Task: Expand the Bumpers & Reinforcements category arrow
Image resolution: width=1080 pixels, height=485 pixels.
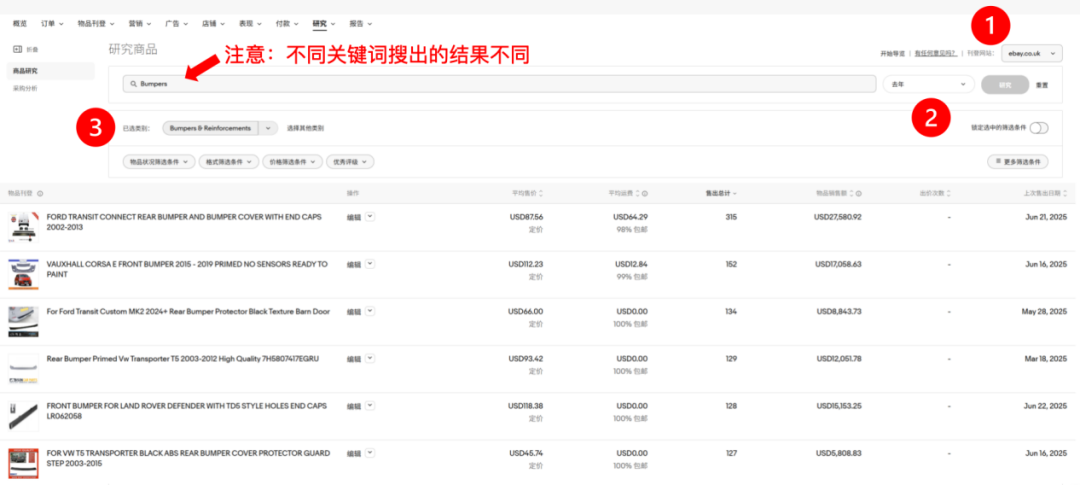Action: pyautogui.click(x=268, y=128)
